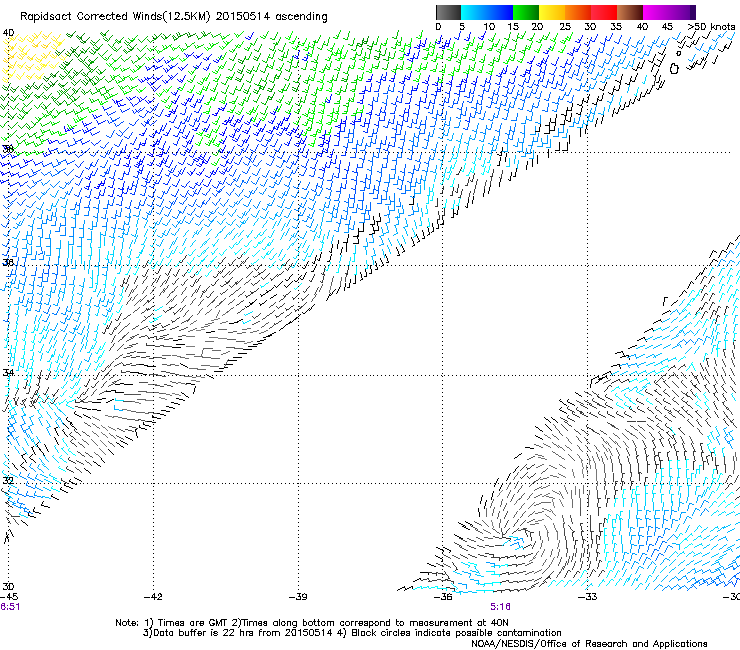Click the '>50 knots' legend label
Screen dimensions: 740x650
click(711, 27)
